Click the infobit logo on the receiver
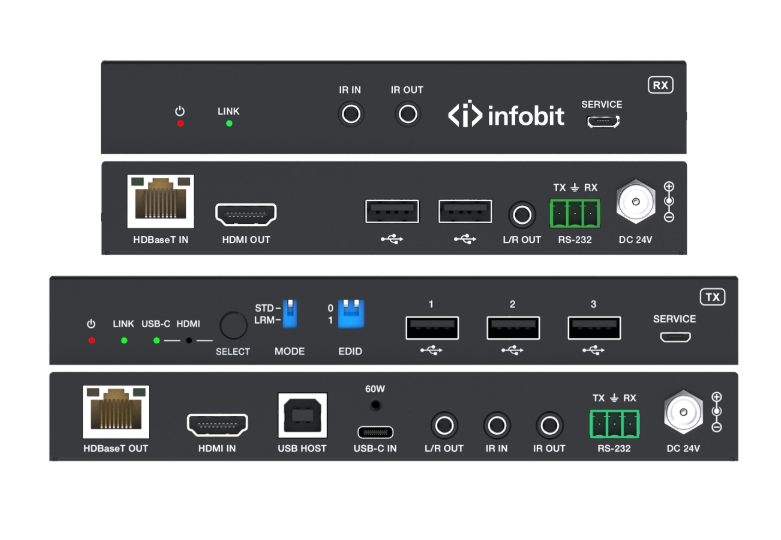This screenshot has width=781, height=540. pyautogui.click(x=506, y=115)
